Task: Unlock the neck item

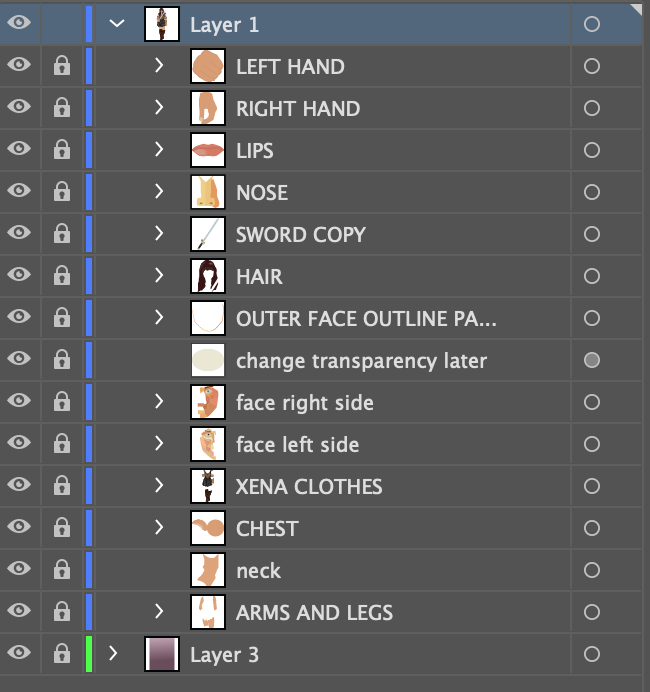Action: coord(62,569)
